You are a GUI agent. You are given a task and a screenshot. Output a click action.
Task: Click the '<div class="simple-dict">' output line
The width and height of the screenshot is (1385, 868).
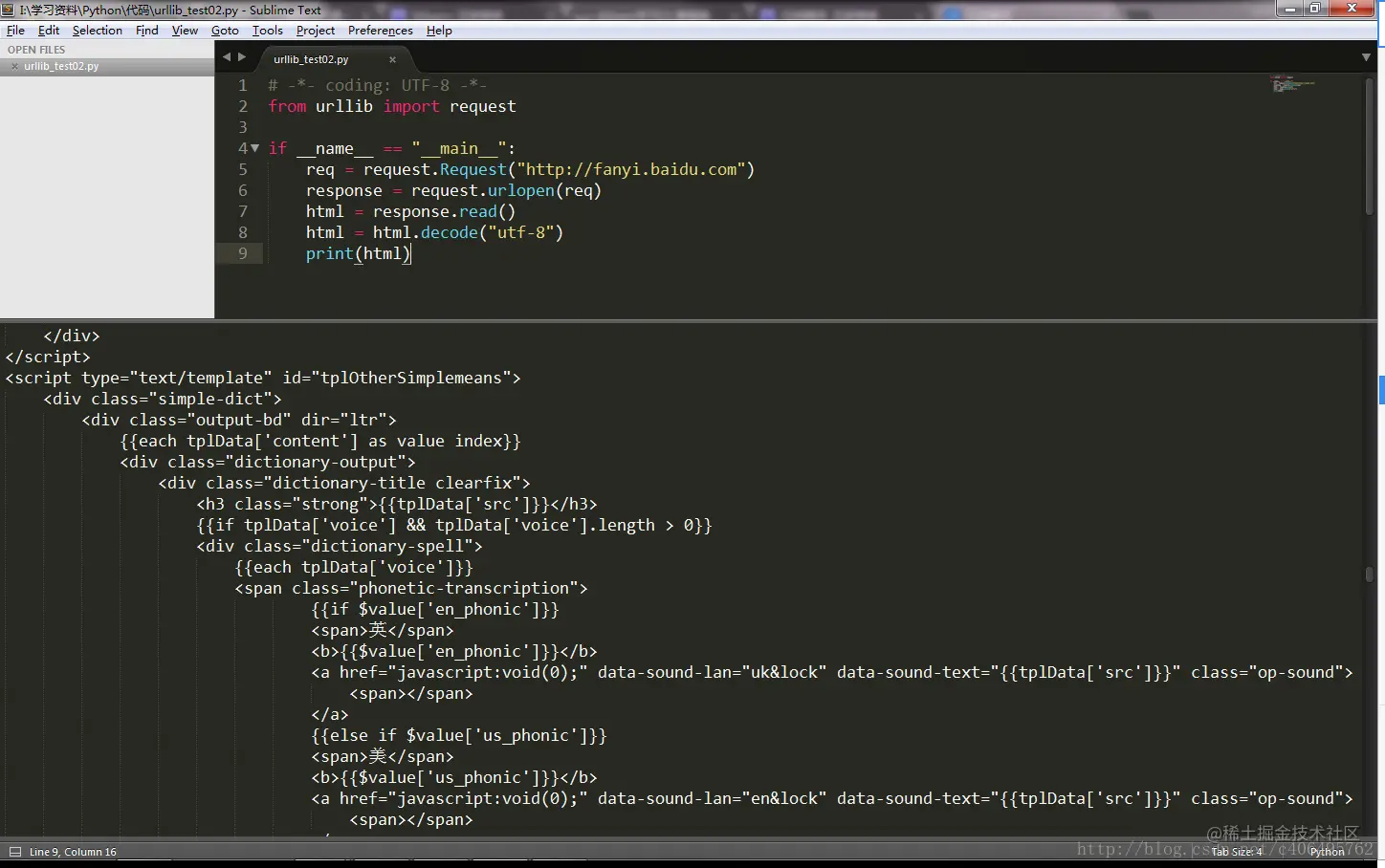coord(163,399)
